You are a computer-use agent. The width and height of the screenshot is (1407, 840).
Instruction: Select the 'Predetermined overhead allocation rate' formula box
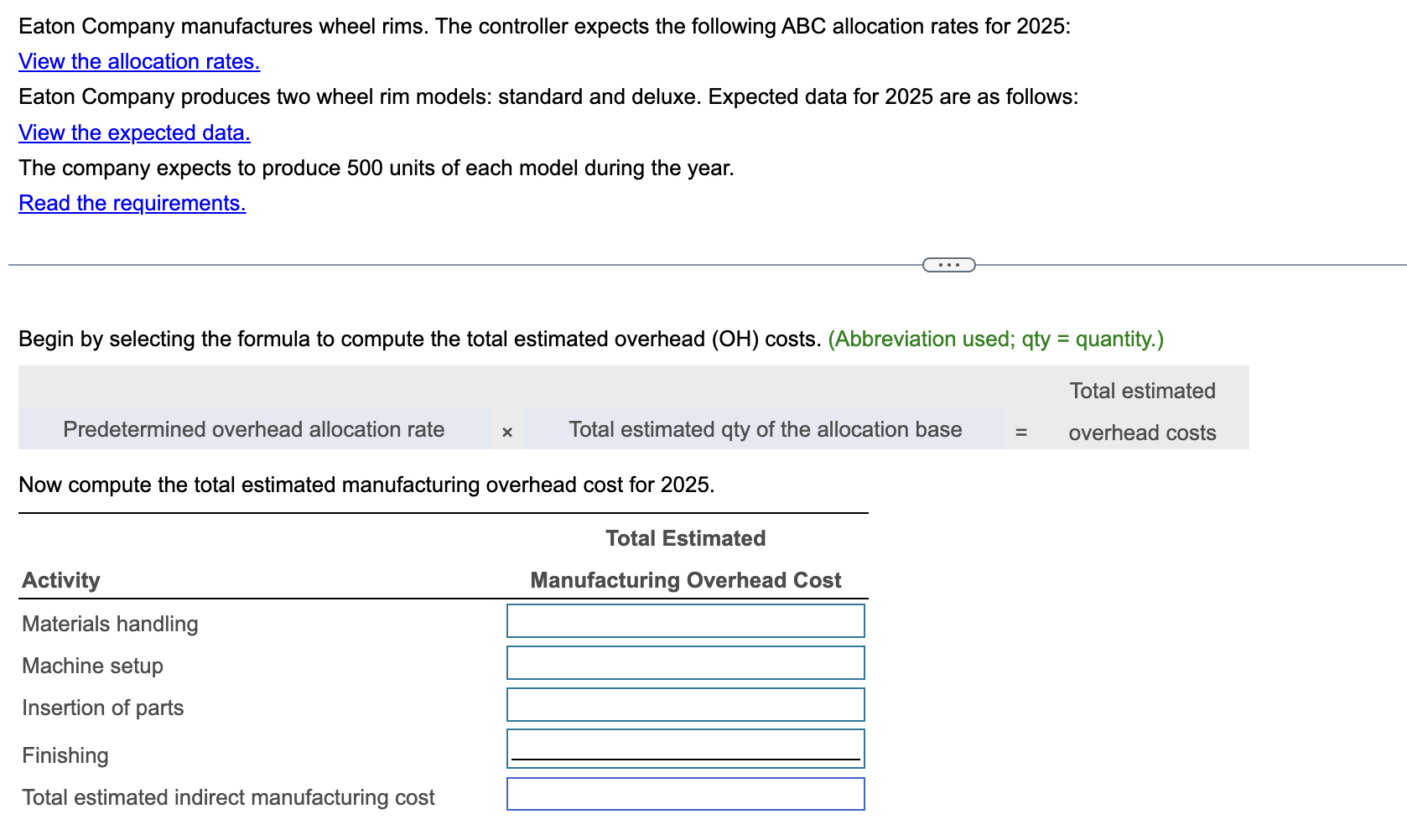point(254,429)
